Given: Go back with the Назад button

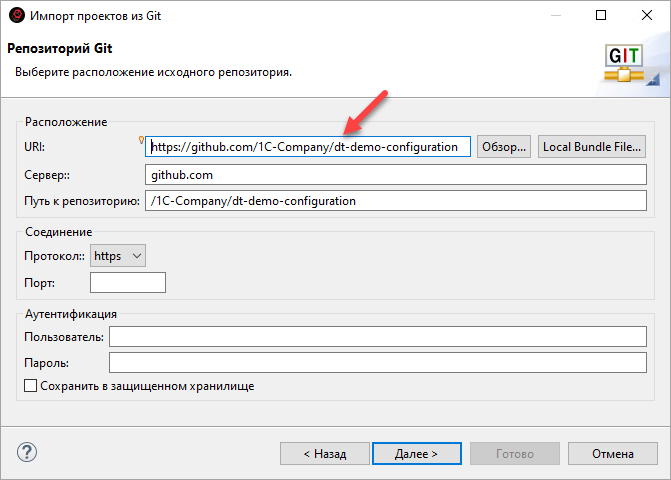Looking at the screenshot, I should point(322,453).
